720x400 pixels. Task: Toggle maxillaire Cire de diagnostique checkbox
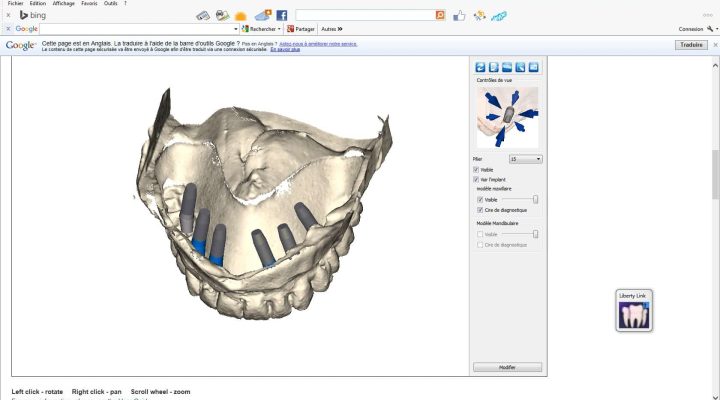tap(480, 210)
